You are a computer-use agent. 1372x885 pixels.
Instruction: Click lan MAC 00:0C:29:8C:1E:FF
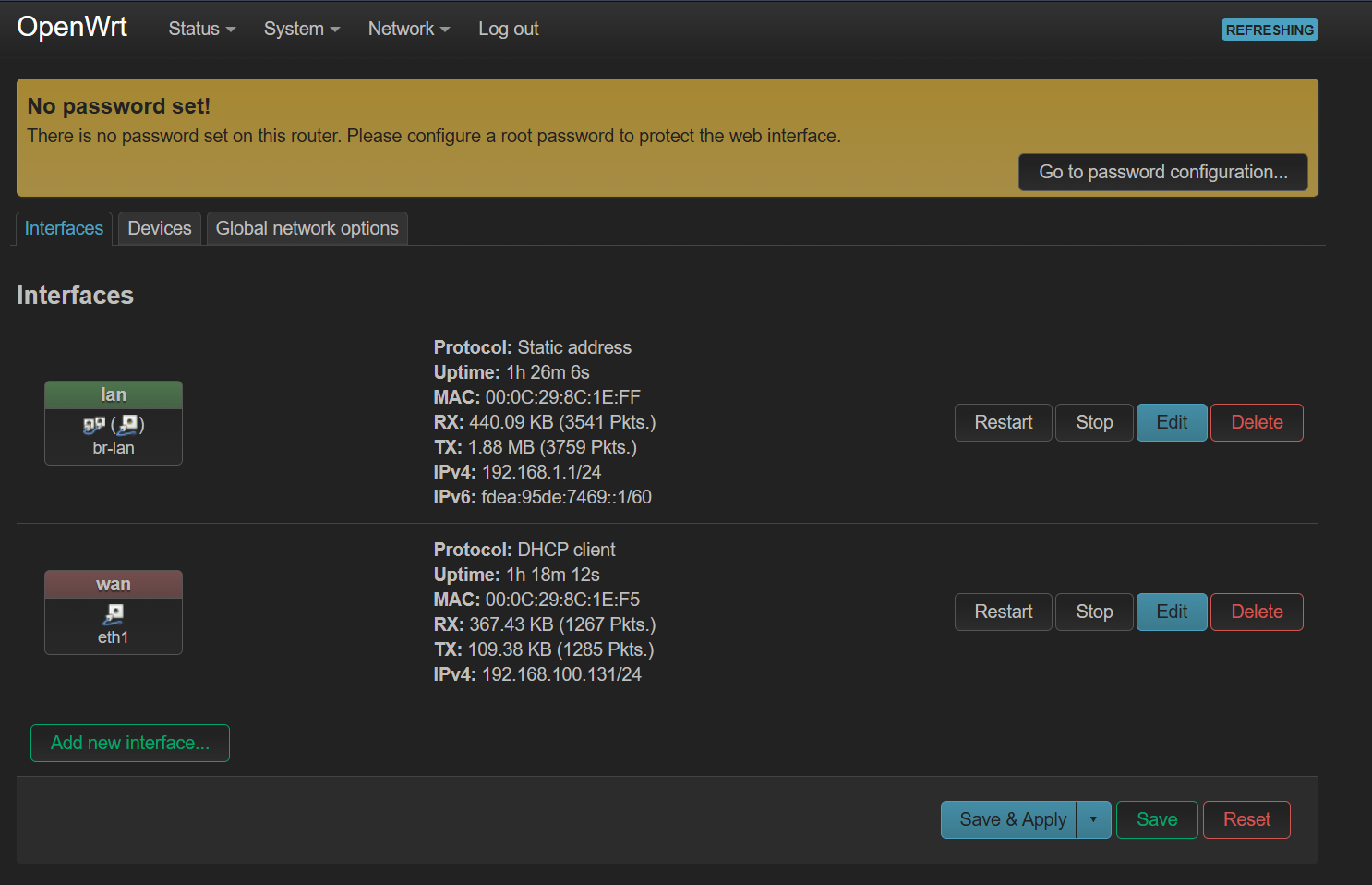point(562,397)
